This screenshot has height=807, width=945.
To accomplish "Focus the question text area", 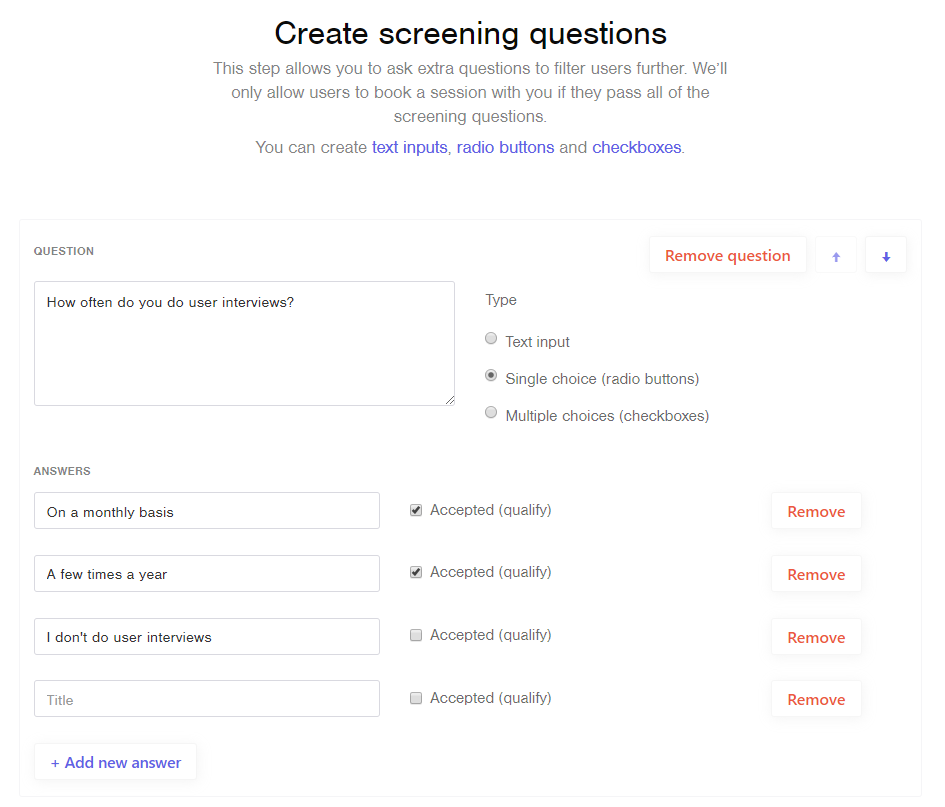I will coord(244,344).
